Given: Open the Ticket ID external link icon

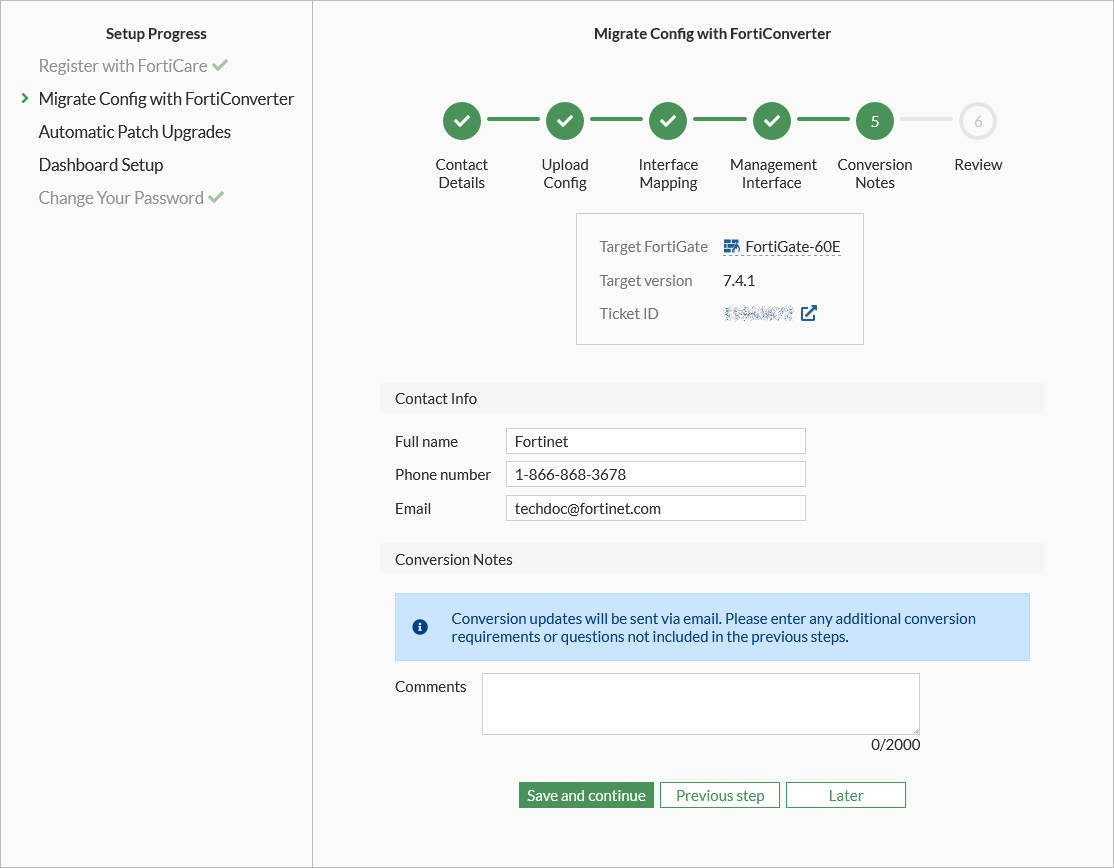Looking at the screenshot, I should (x=809, y=313).
